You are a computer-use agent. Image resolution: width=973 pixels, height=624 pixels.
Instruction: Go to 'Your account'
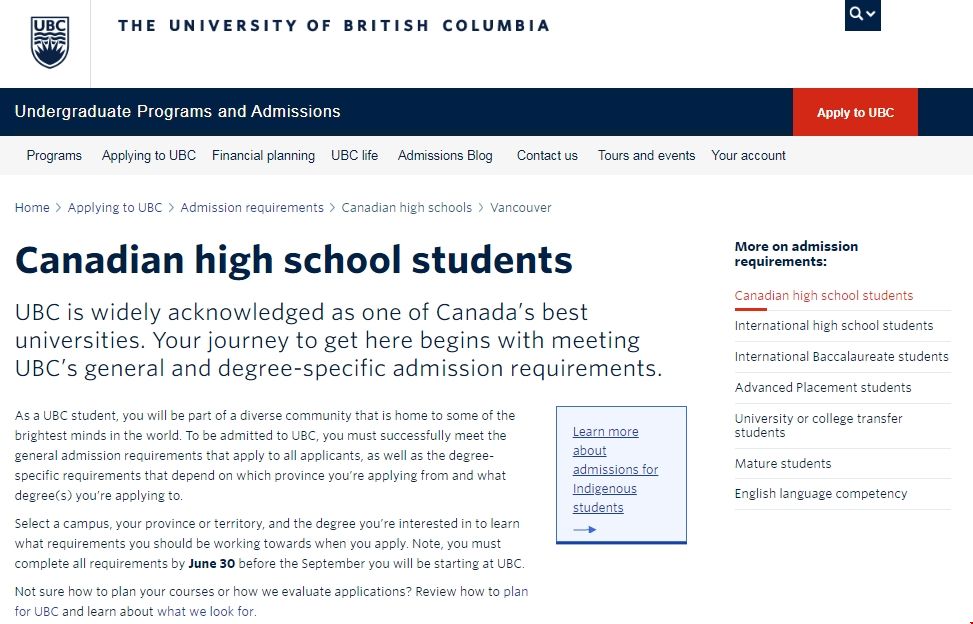[748, 155]
